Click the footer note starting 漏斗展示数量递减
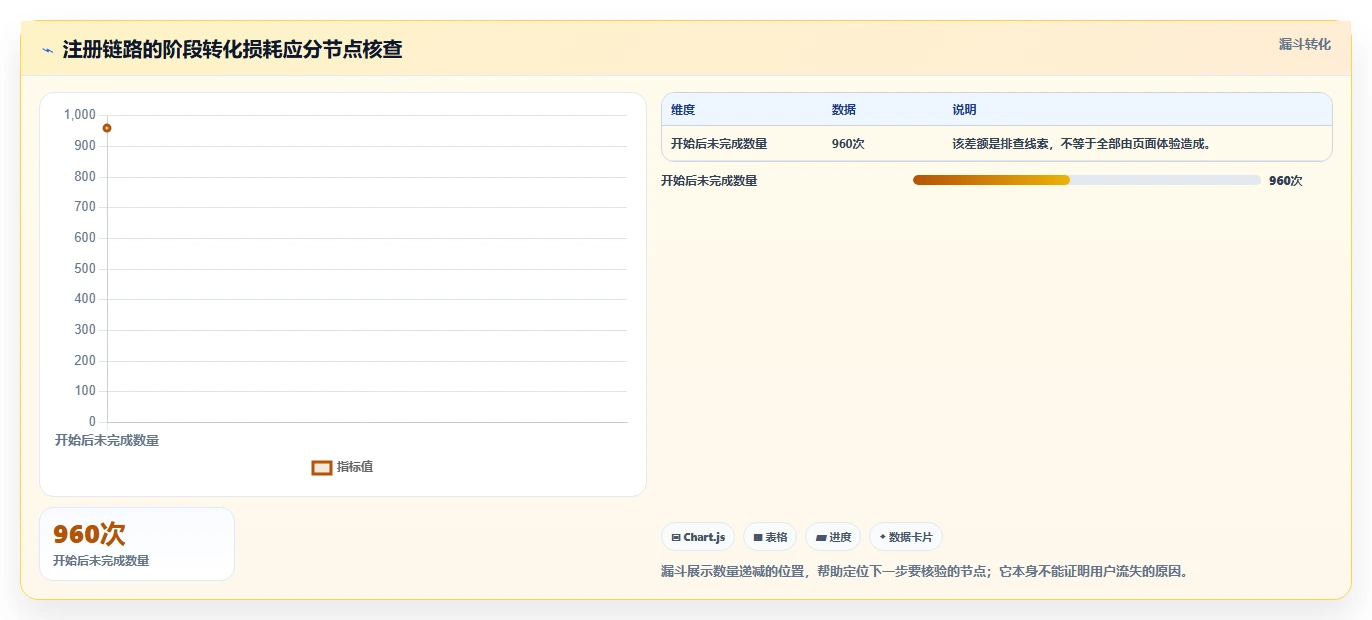The height and width of the screenshot is (620, 1372). click(x=924, y=572)
